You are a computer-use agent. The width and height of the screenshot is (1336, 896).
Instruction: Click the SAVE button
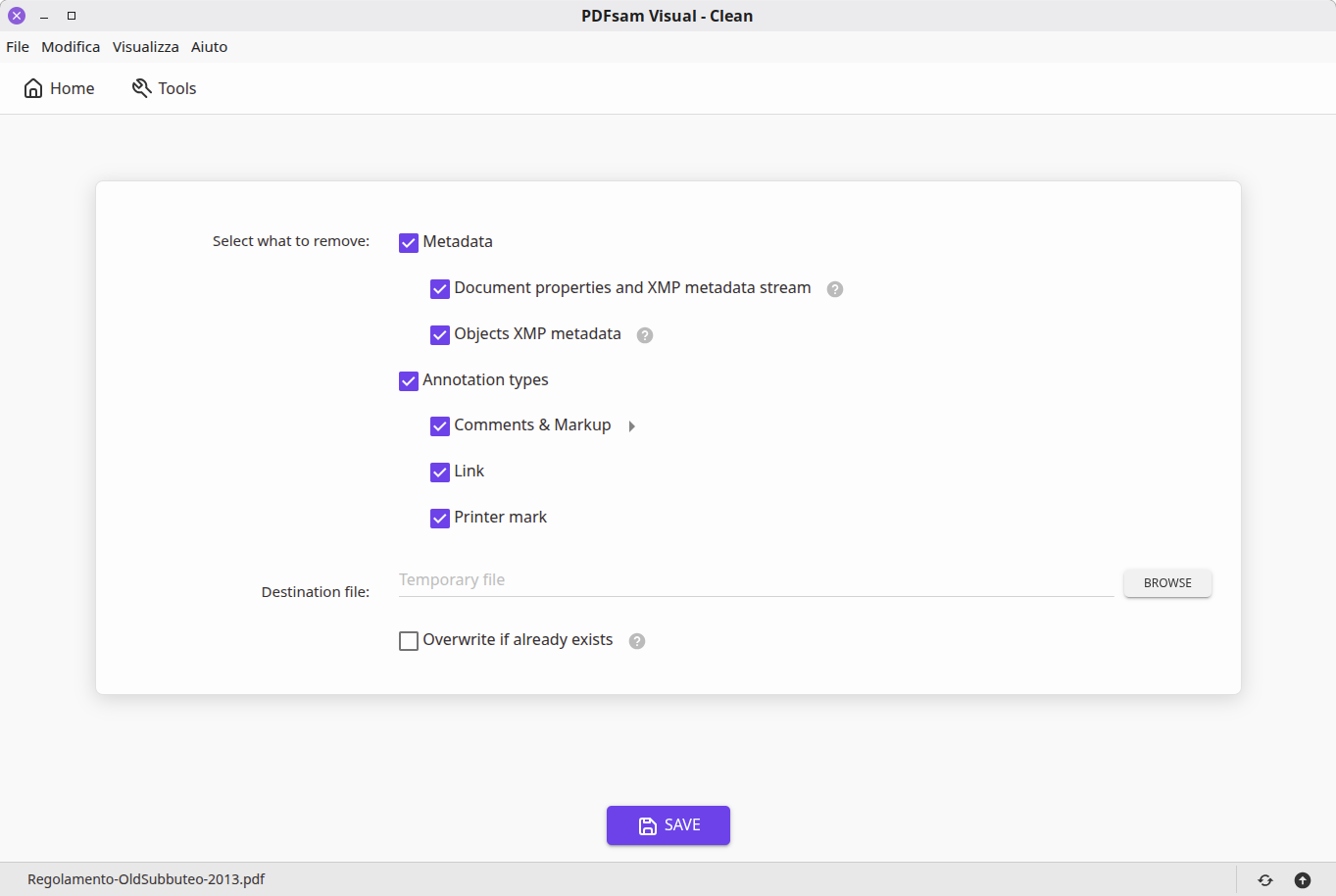[668, 825]
